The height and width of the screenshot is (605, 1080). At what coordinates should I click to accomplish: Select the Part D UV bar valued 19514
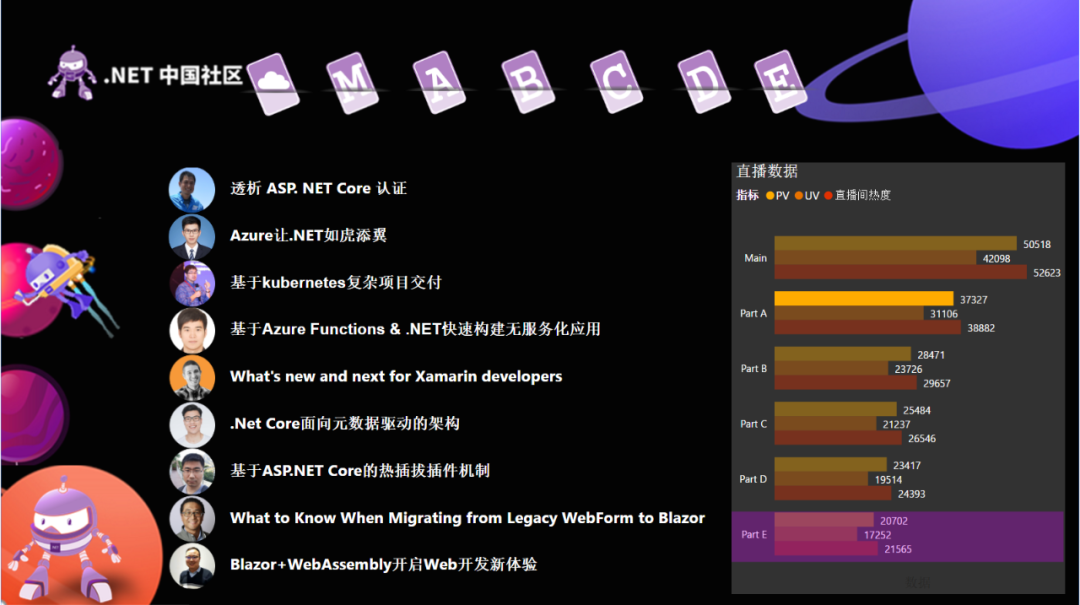click(x=822, y=478)
